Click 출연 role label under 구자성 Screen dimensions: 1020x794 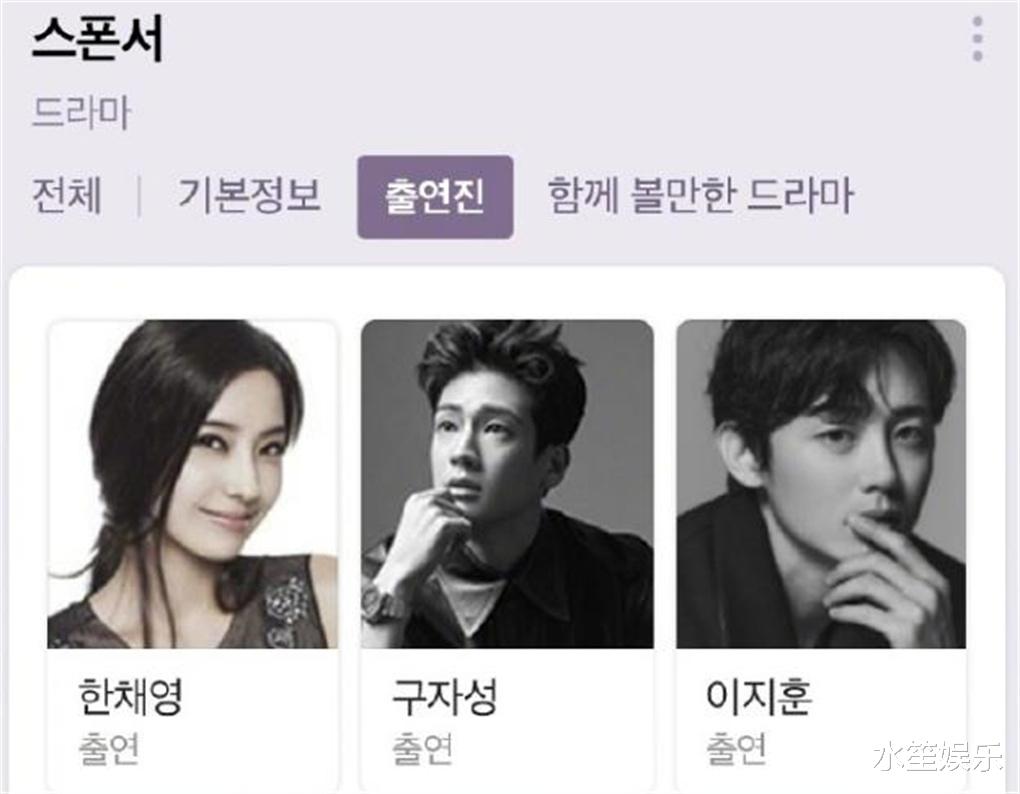point(423,749)
